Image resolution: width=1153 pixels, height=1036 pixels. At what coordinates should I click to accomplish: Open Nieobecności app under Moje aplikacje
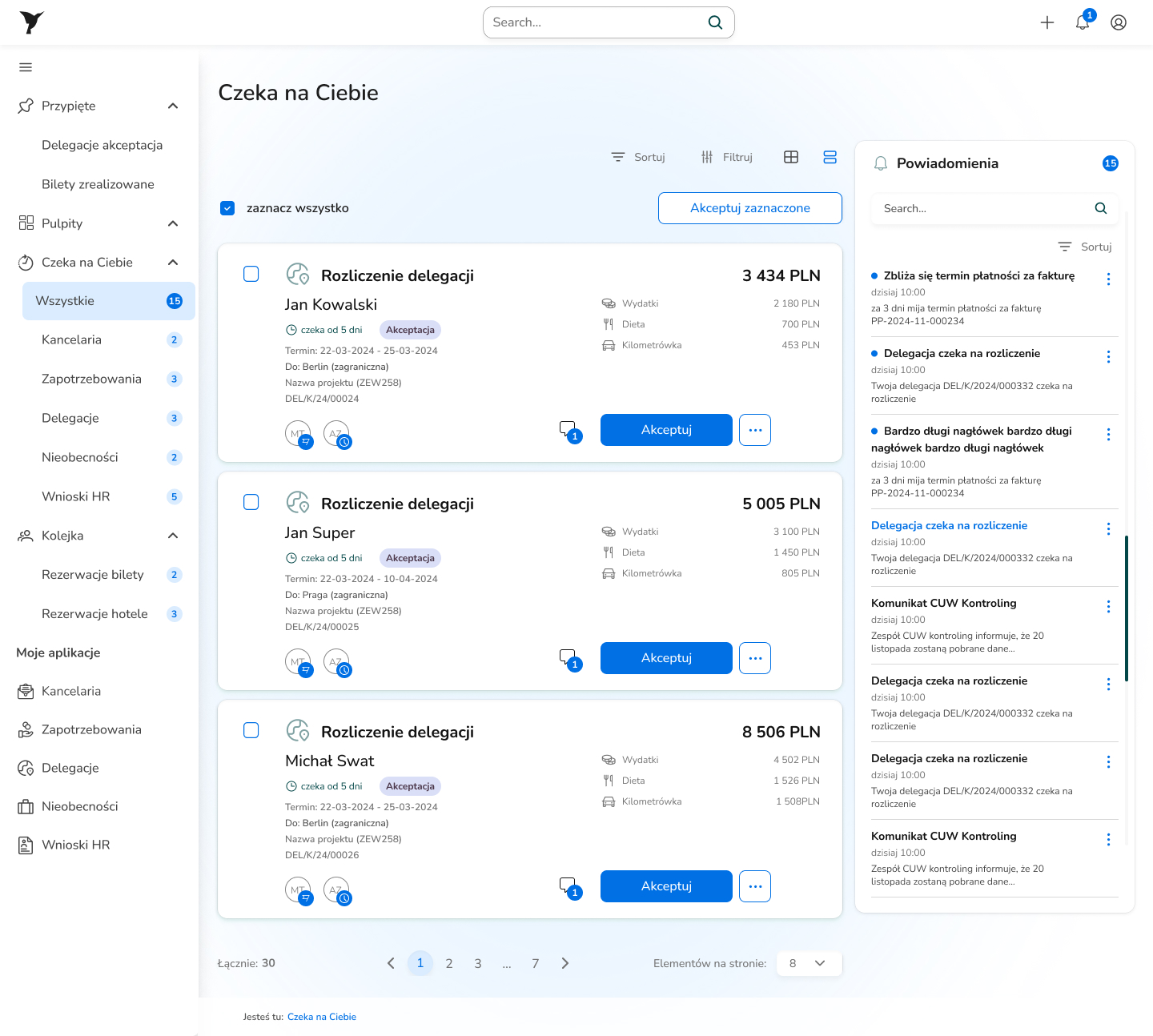click(68, 806)
